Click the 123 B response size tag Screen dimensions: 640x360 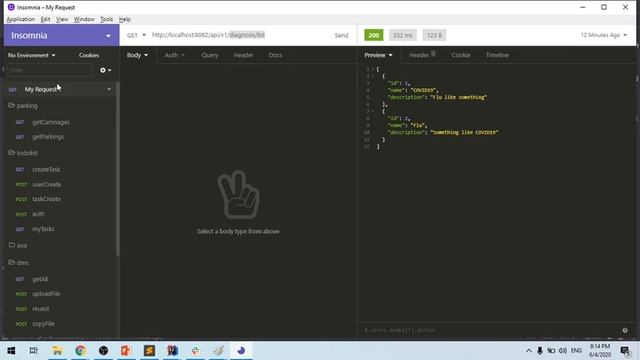pyautogui.click(x=434, y=36)
